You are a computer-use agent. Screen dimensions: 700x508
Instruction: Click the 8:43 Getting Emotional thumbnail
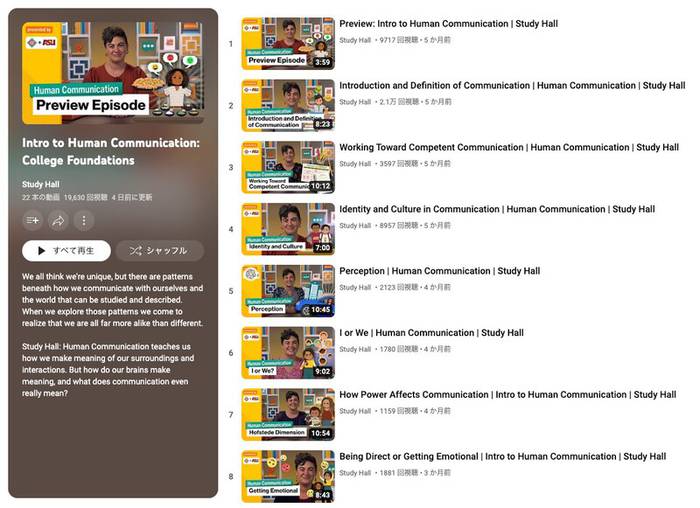288,476
